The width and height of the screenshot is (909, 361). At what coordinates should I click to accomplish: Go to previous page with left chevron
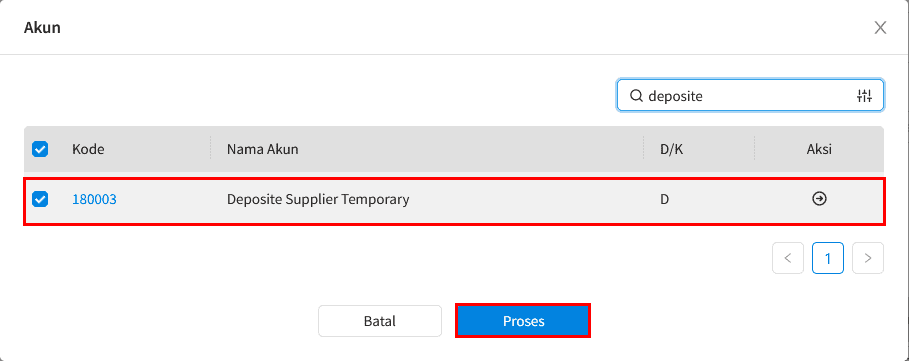click(787, 258)
